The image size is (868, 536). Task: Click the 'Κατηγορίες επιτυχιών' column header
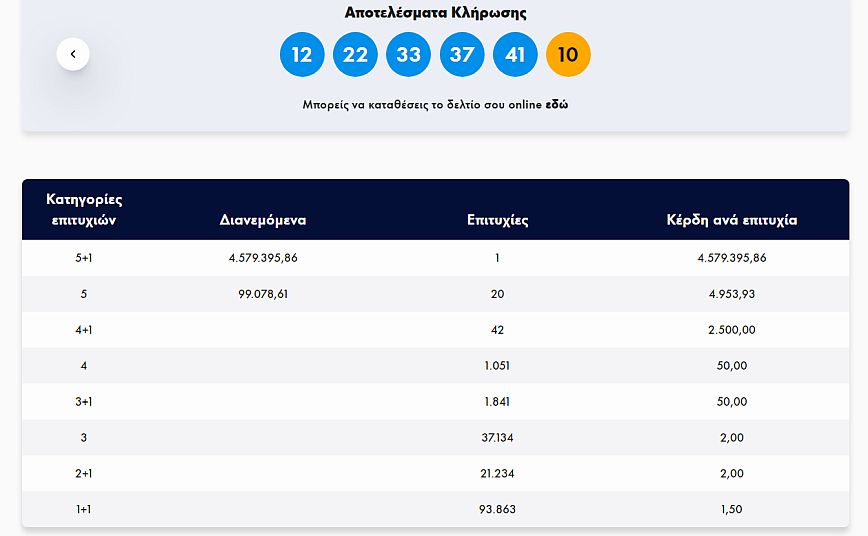click(x=84, y=209)
